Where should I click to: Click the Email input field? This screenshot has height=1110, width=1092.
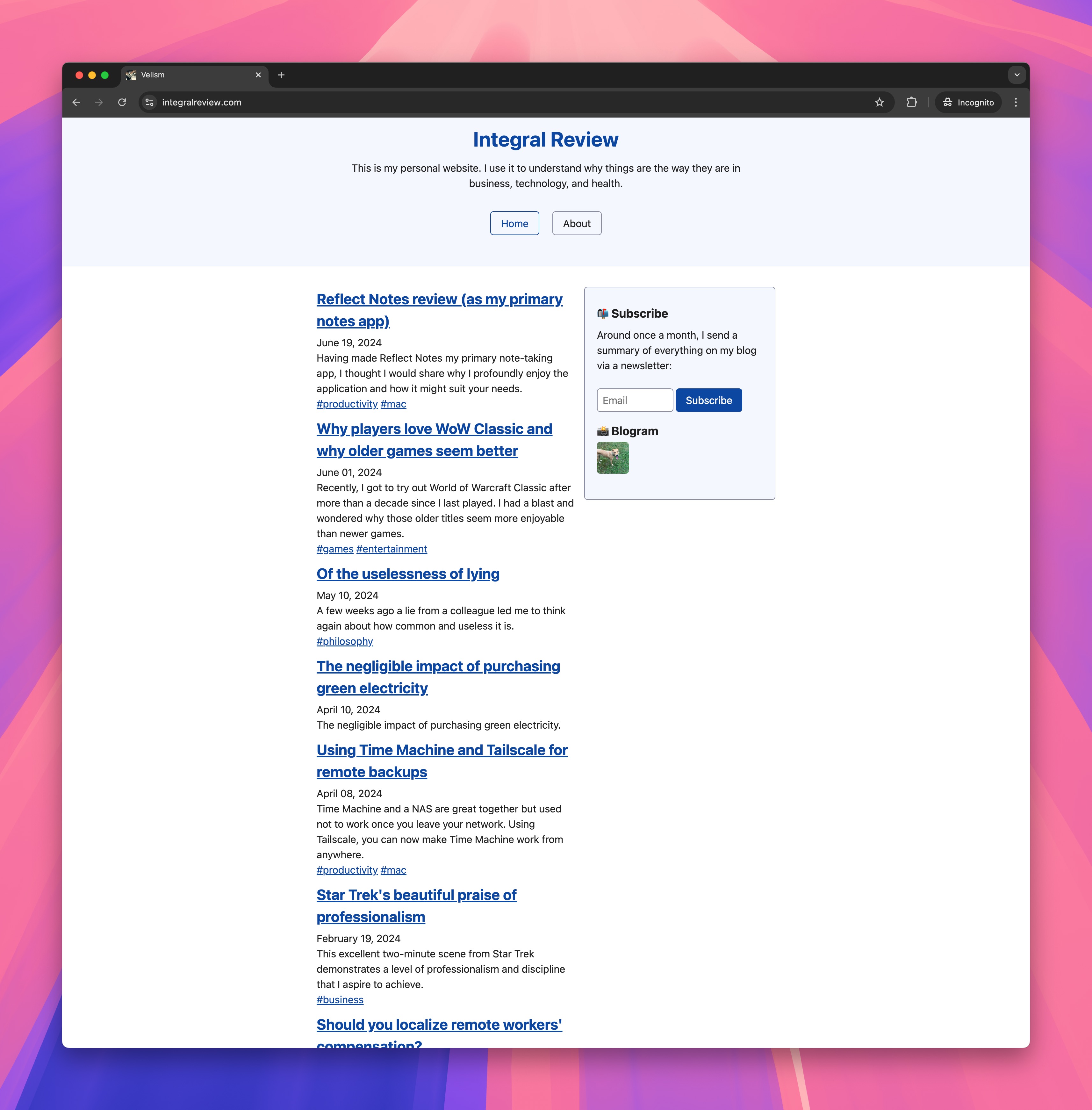click(x=634, y=400)
